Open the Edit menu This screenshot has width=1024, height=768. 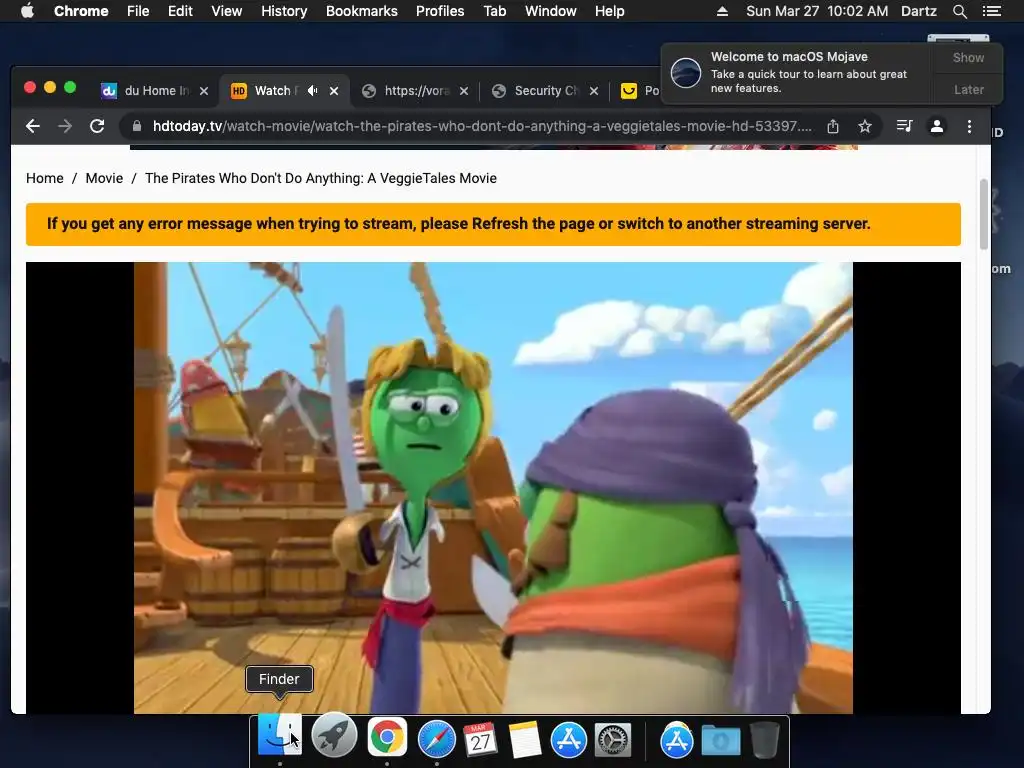tap(180, 11)
